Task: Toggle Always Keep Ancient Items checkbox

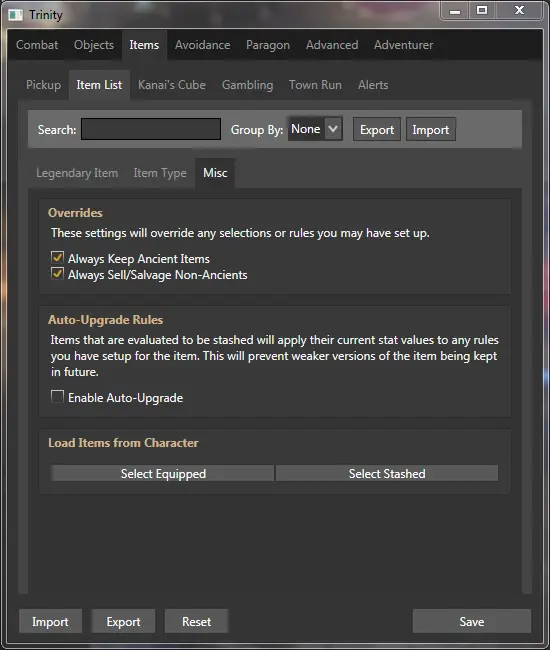Action: [x=57, y=257]
